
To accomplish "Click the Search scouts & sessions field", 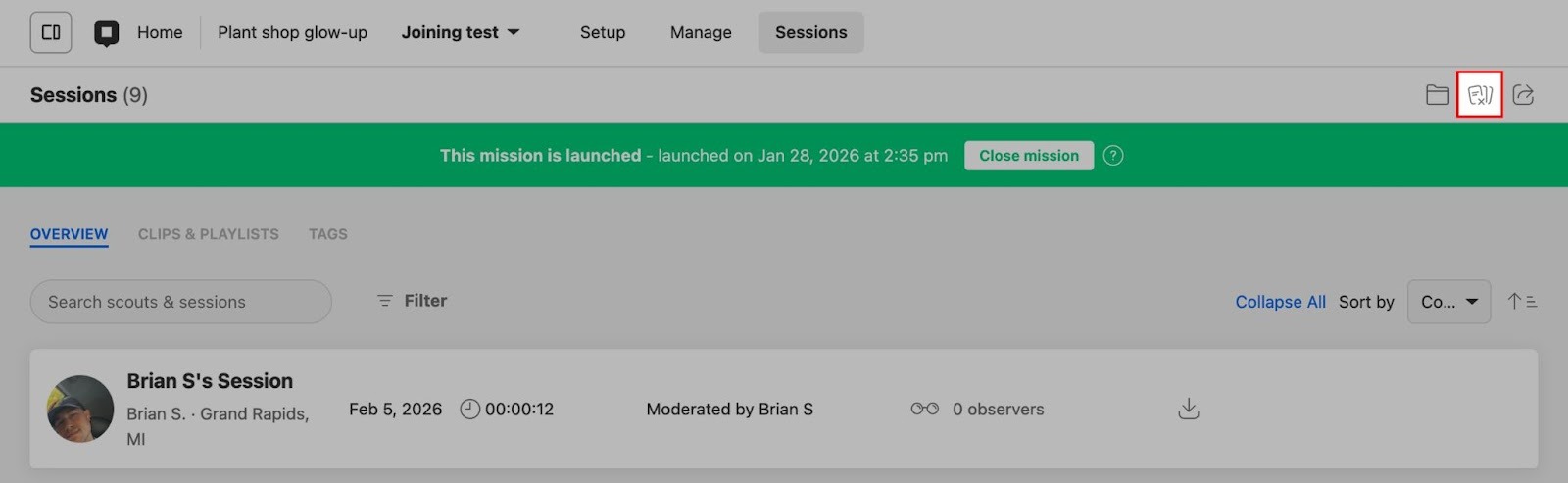I will click(x=181, y=302).
